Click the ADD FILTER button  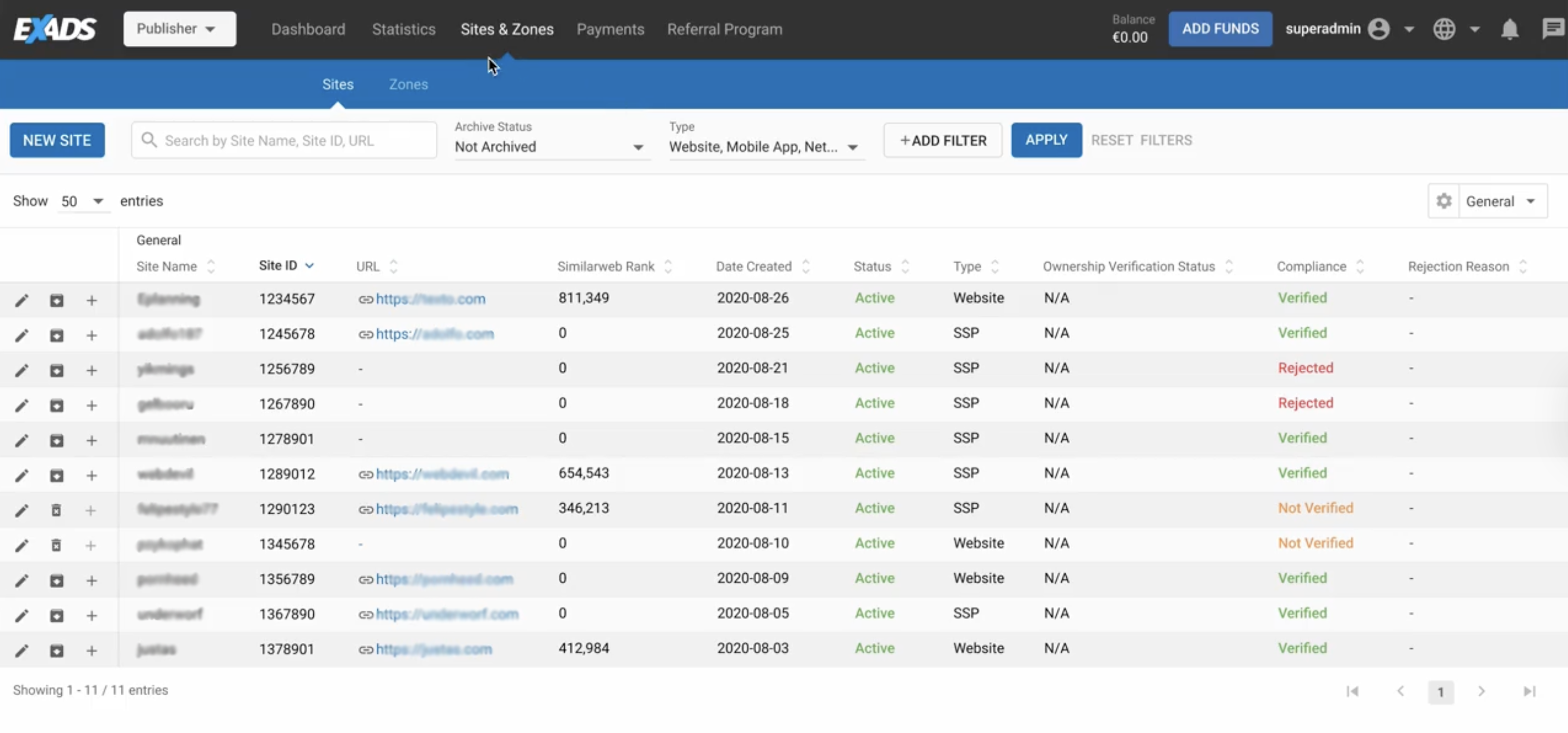pos(942,140)
